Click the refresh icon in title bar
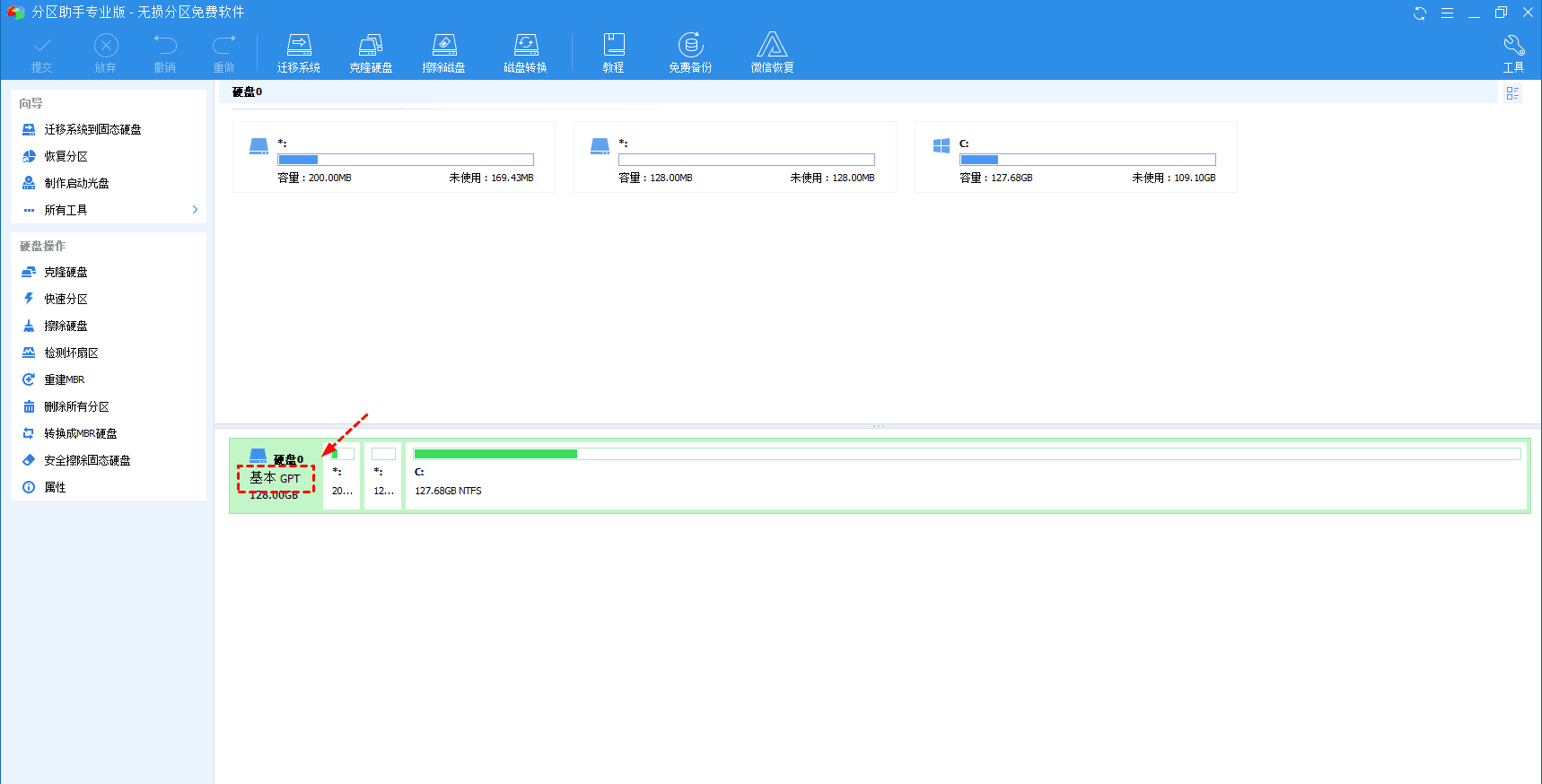The width and height of the screenshot is (1542, 784). click(x=1420, y=13)
